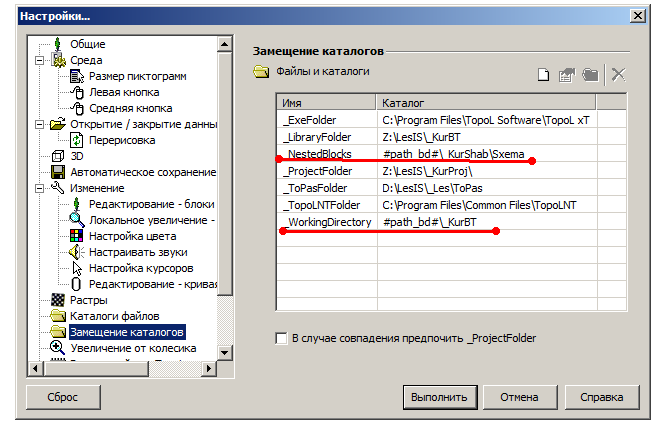Click the Каталог column header
This screenshot has height=427, width=663.
coord(486,103)
